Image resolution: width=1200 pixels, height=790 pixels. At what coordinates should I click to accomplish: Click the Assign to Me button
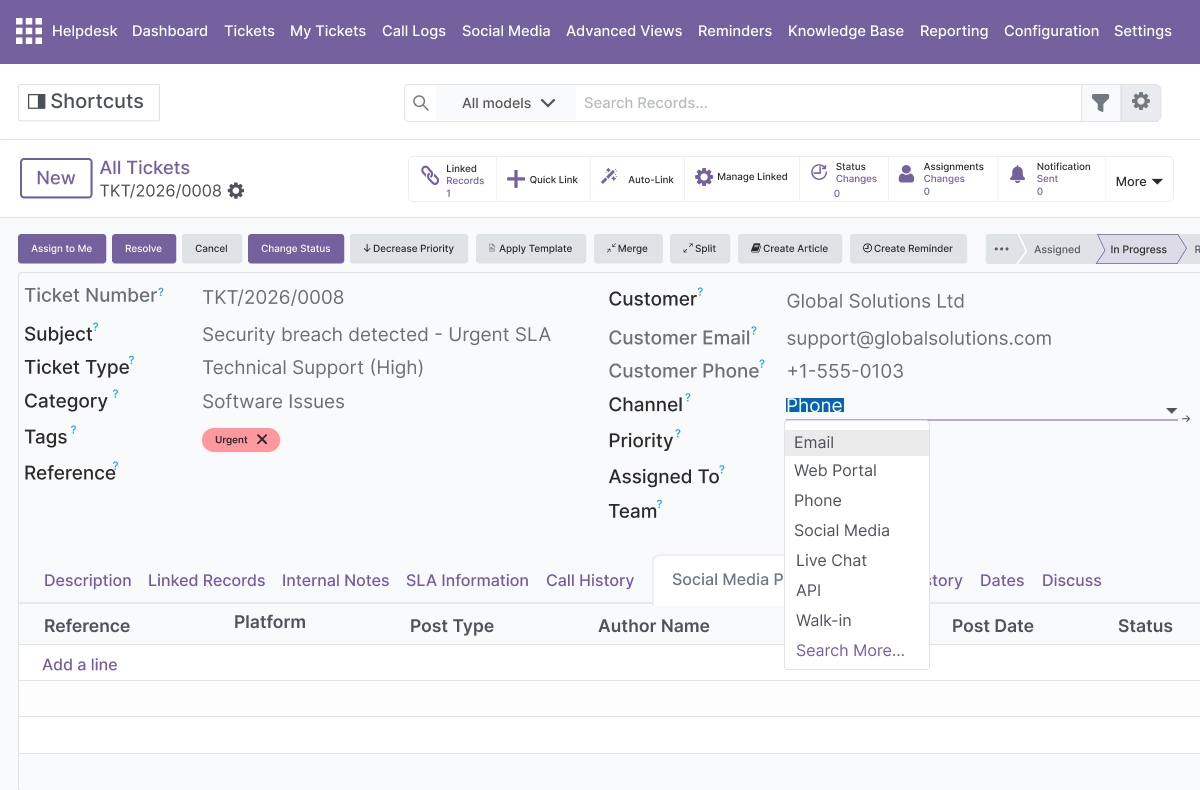tap(62, 249)
